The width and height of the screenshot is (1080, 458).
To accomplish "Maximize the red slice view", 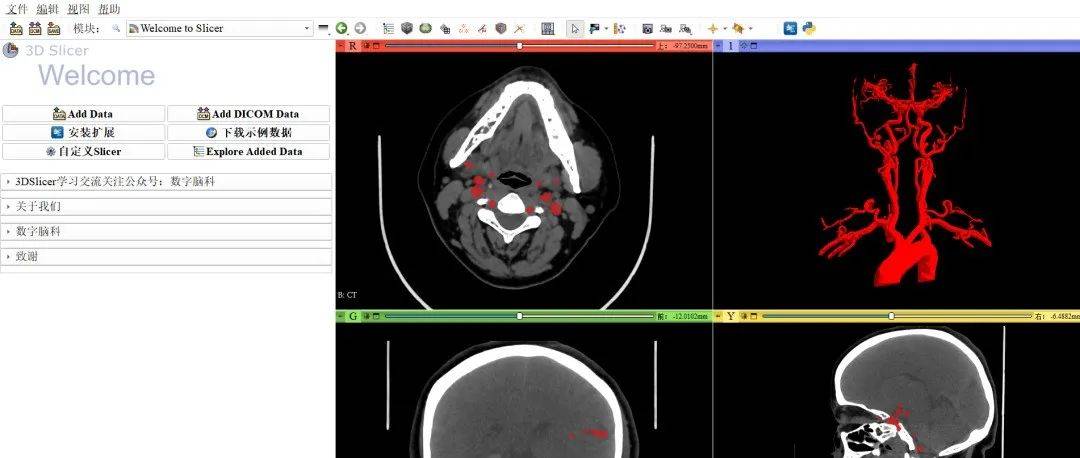I will tap(376, 45).
